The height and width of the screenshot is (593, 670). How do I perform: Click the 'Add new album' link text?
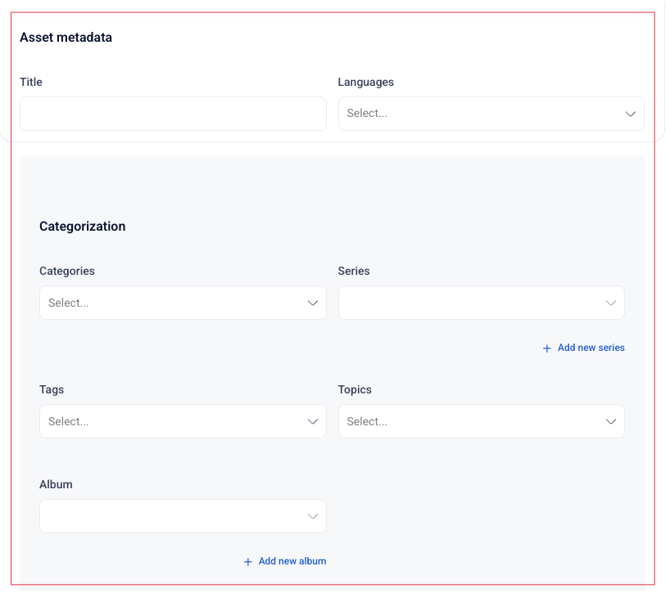[x=292, y=561]
